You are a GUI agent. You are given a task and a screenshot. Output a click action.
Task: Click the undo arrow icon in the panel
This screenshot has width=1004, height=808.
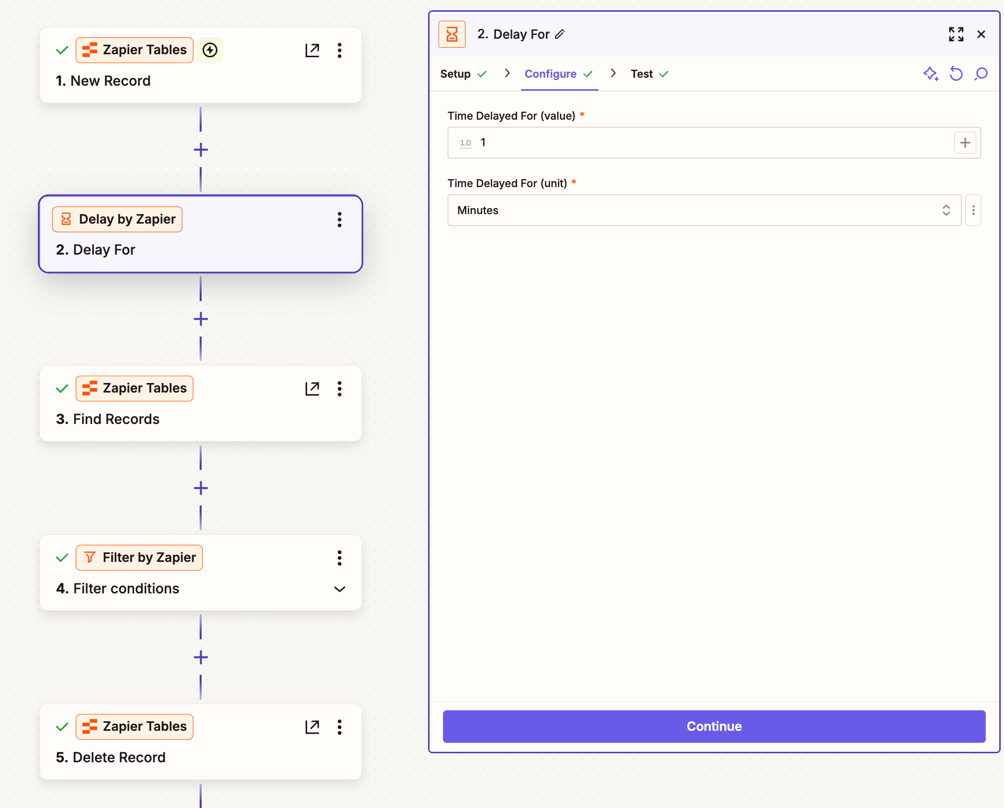956,74
